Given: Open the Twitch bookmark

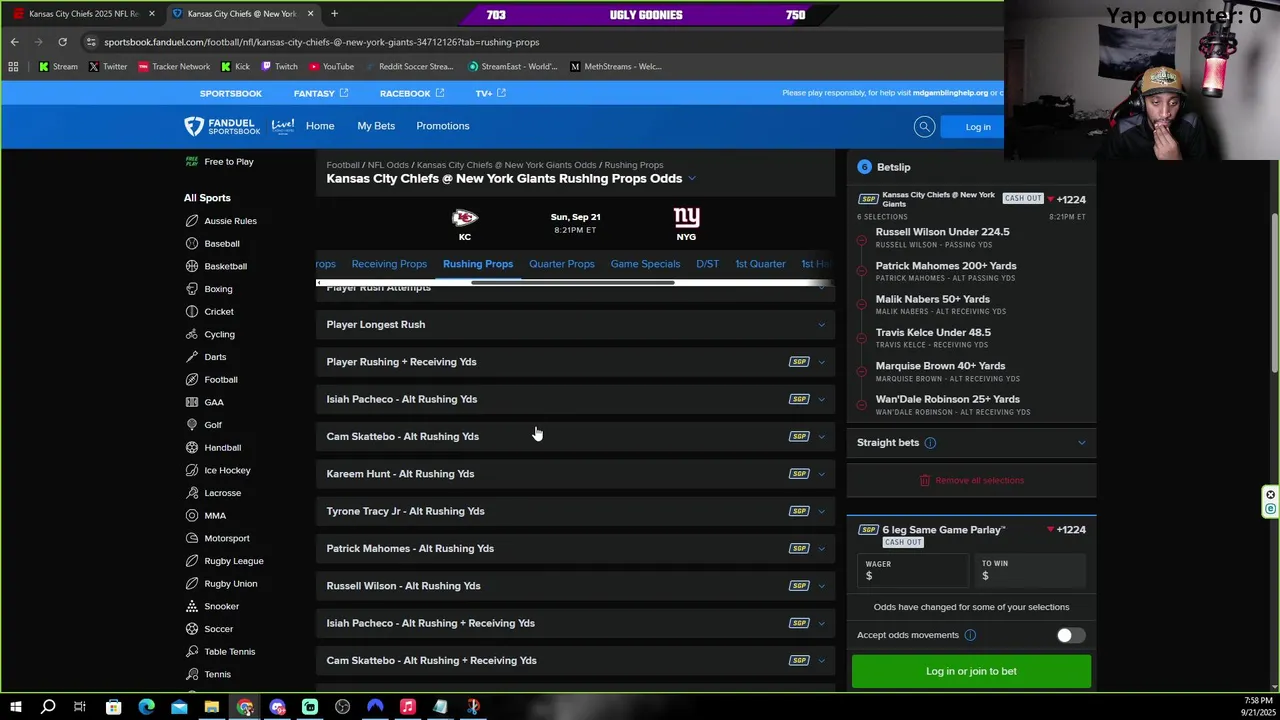Looking at the screenshot, I should point(279,67).
